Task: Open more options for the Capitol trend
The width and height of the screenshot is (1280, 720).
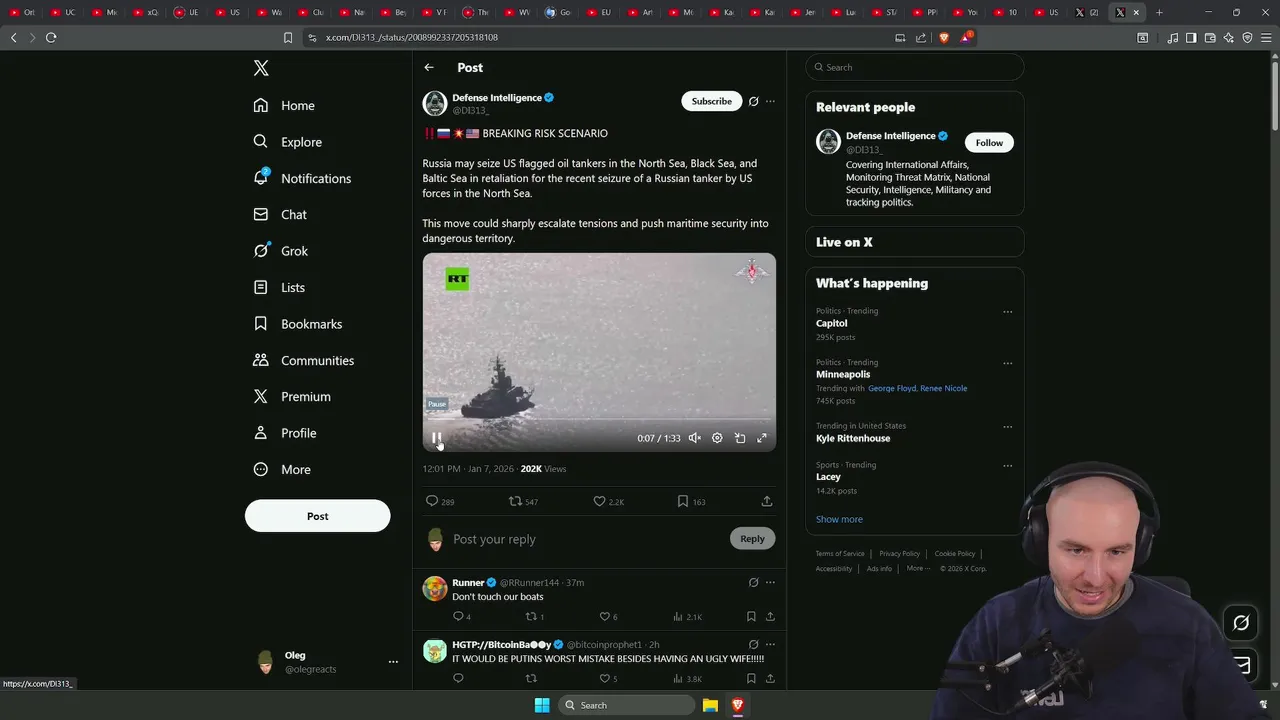Action: [1007, 311]
